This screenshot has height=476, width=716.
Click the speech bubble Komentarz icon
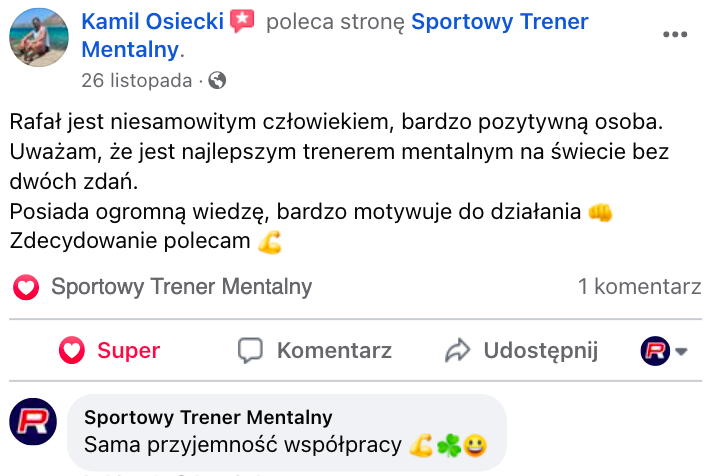(x=250, y=351)
